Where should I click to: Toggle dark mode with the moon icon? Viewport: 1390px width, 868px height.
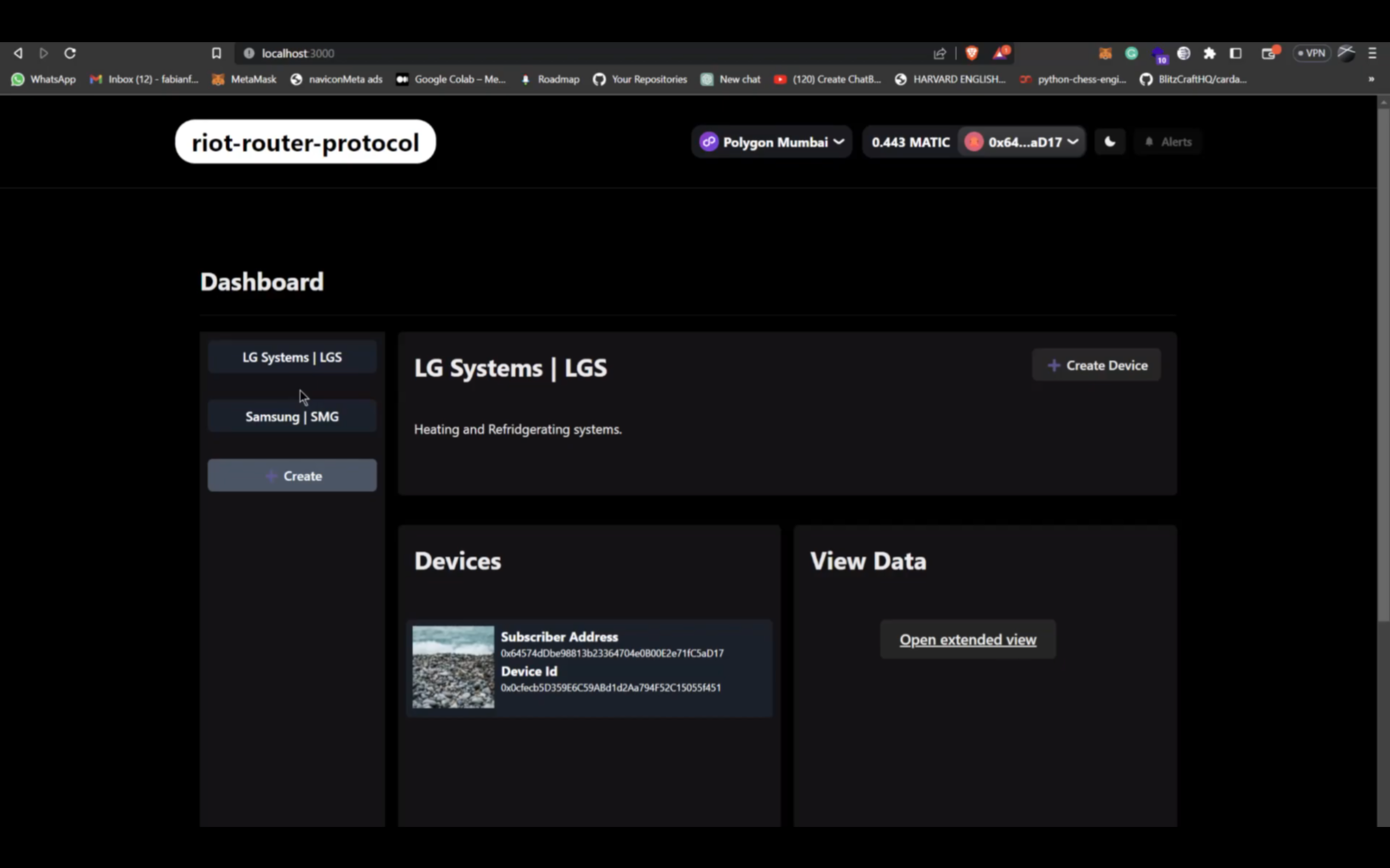point(1110,142)
